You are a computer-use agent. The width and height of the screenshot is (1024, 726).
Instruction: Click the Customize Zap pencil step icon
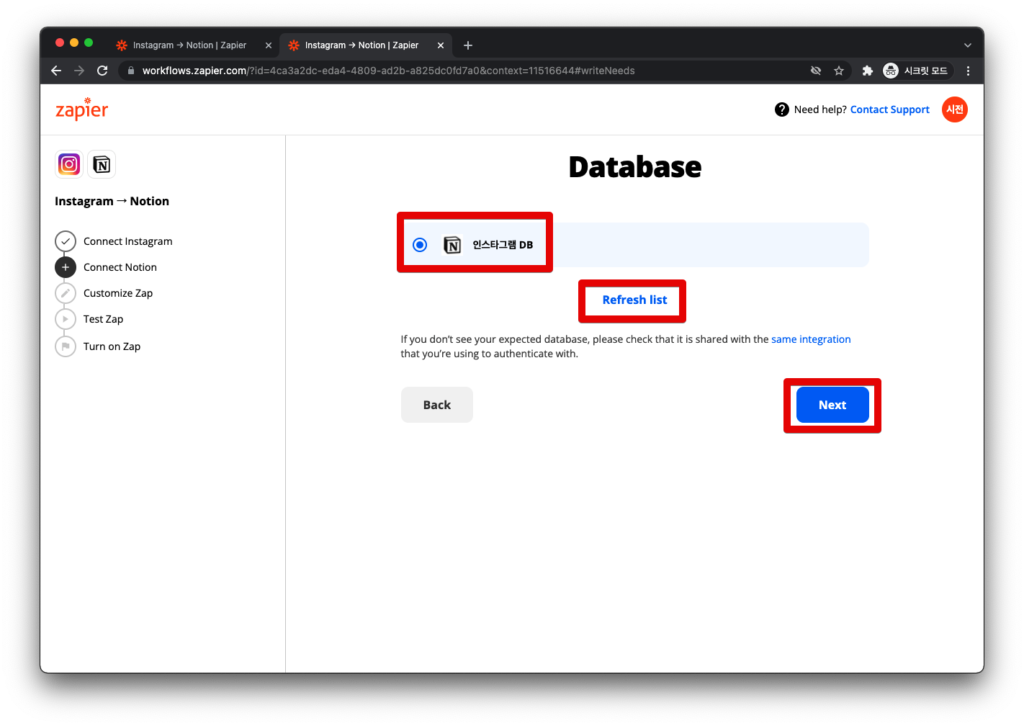65,293
